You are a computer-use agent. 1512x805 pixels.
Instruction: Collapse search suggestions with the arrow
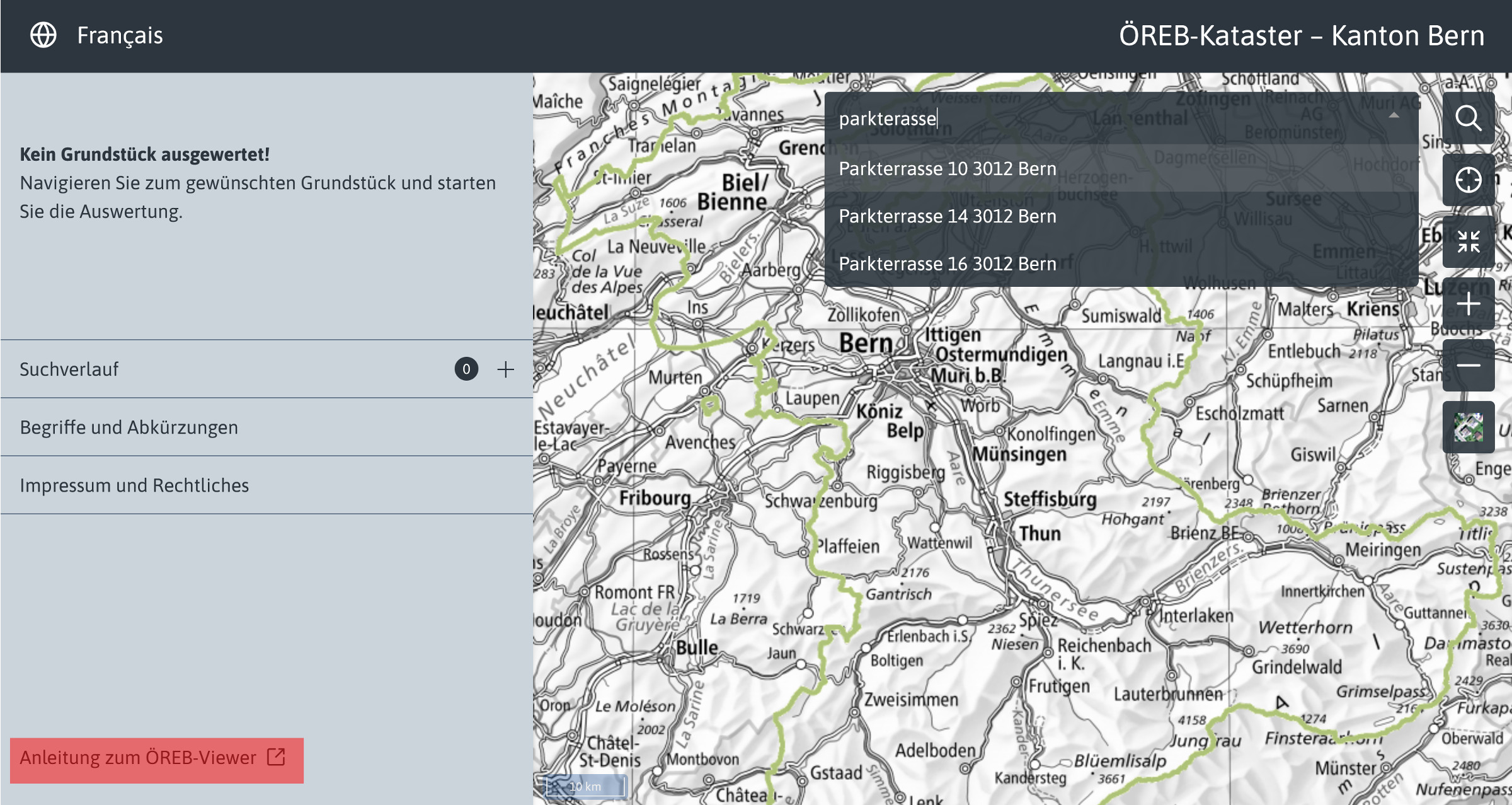coord(1394,115)
